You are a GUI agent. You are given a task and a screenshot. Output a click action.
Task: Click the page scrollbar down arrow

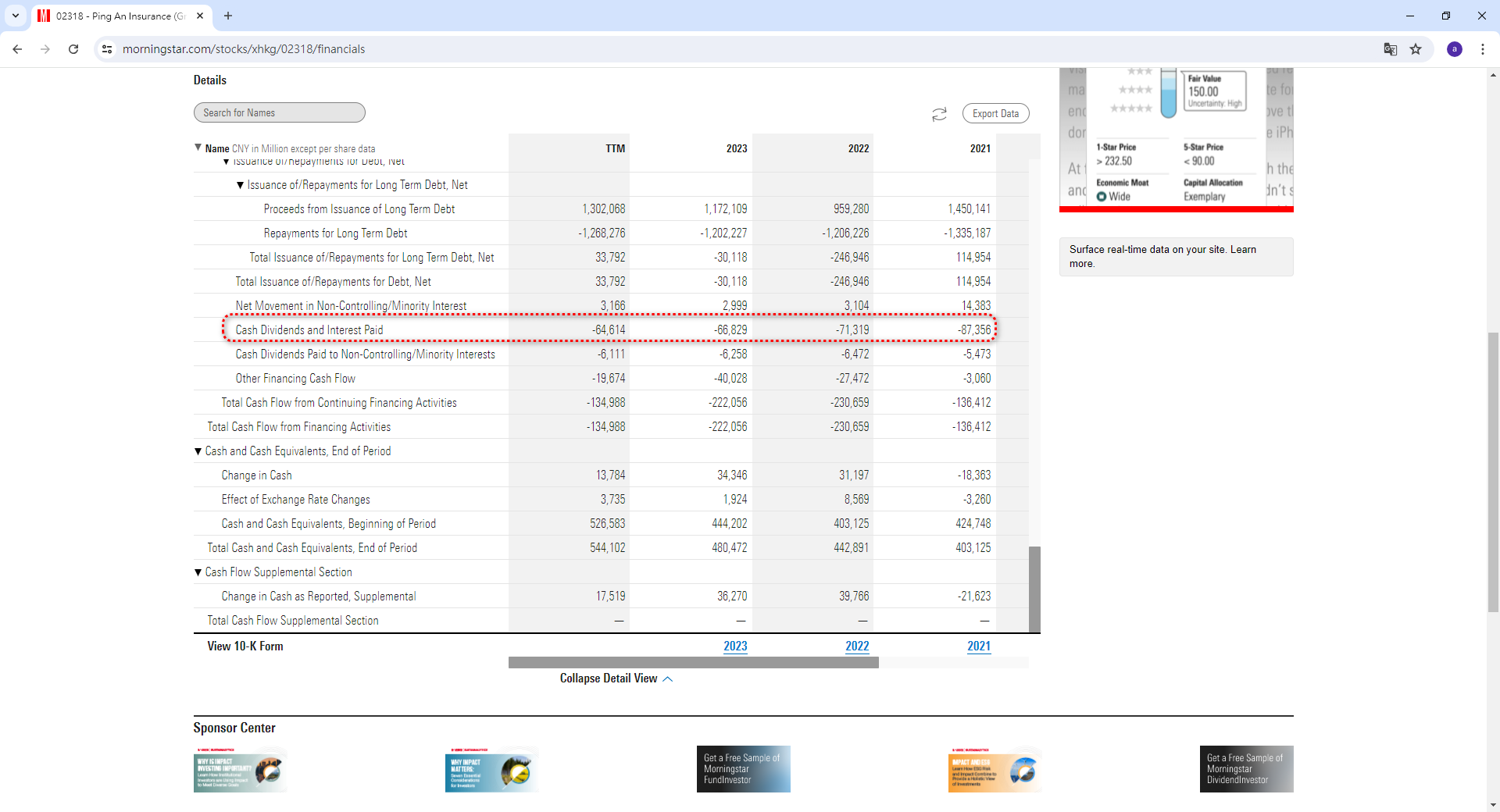(x=1493, y=805)
